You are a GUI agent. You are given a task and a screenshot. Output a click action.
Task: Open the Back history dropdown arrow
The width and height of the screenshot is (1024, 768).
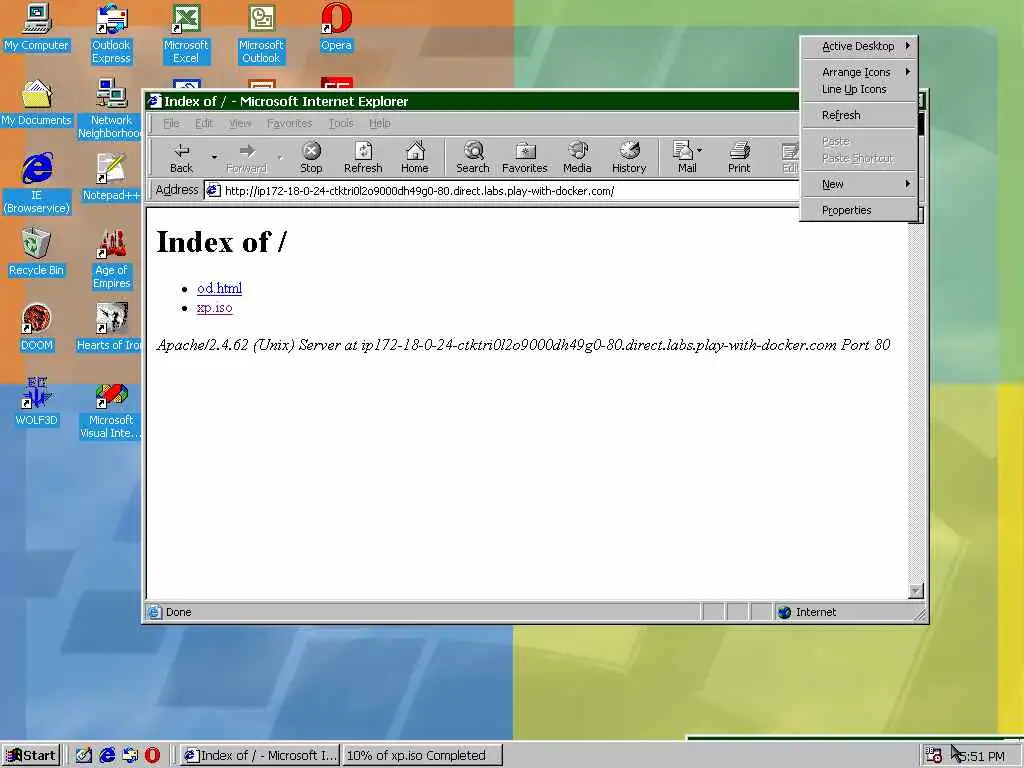pos(214,157)
